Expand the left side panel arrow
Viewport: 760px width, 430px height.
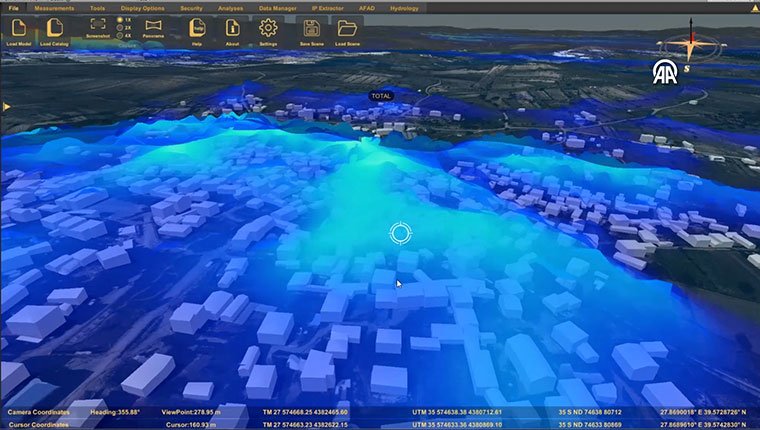point(7,105)
